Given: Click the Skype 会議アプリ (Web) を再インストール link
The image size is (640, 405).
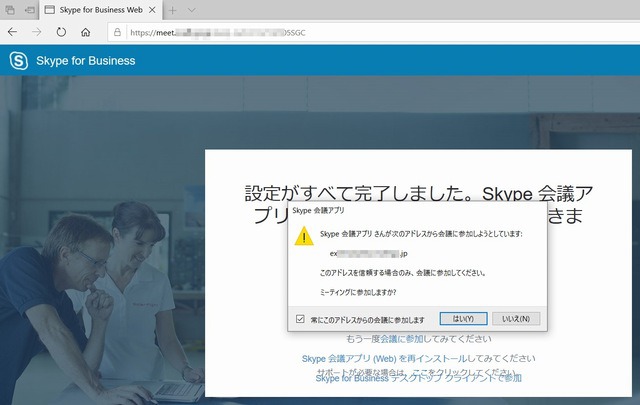Looking at the screenshot, I should coord(384,359).
